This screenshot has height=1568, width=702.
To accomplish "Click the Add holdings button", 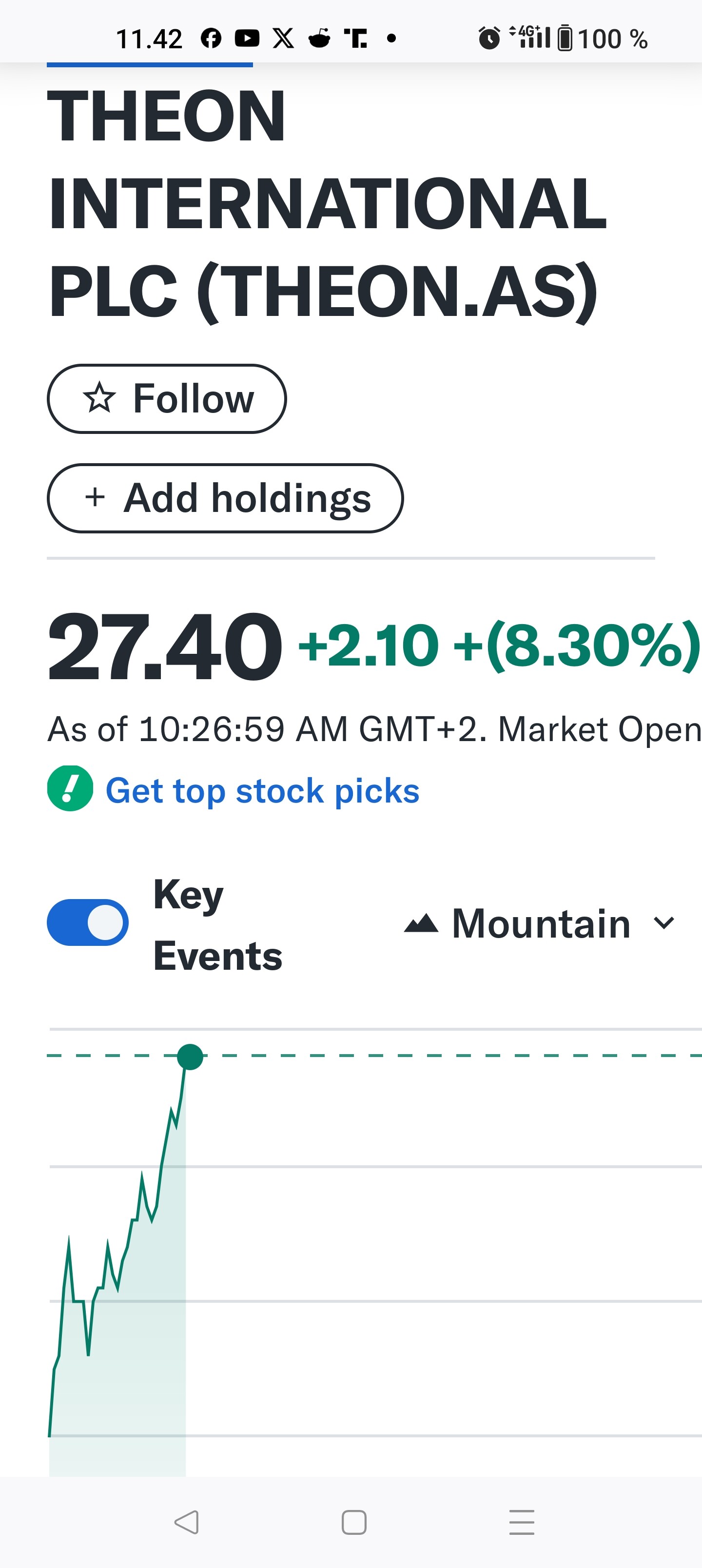I will 225,498.
